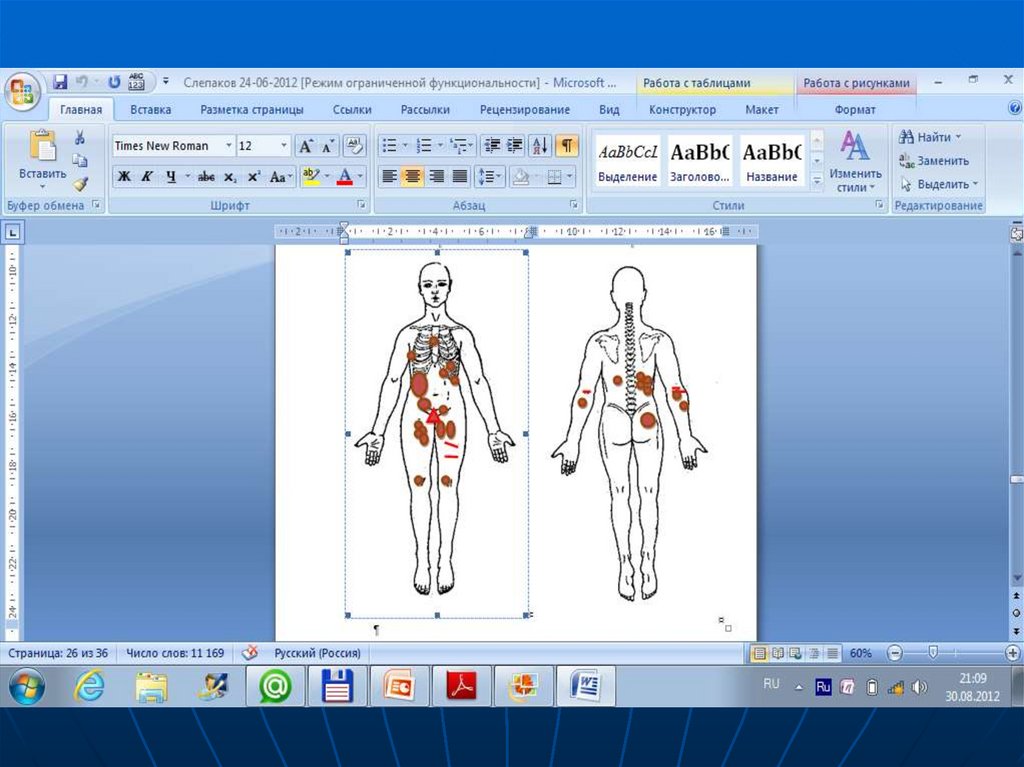Image resolution: width=1024 pixels, height=767 pixels.
Task: Open Internet Explorer from the taskbar
Action: 89,686
